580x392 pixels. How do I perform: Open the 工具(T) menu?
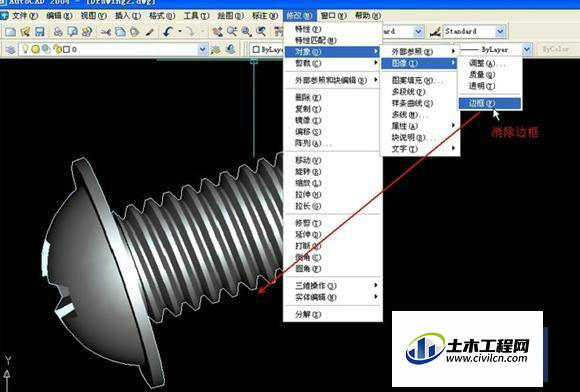tap(196, 16)
